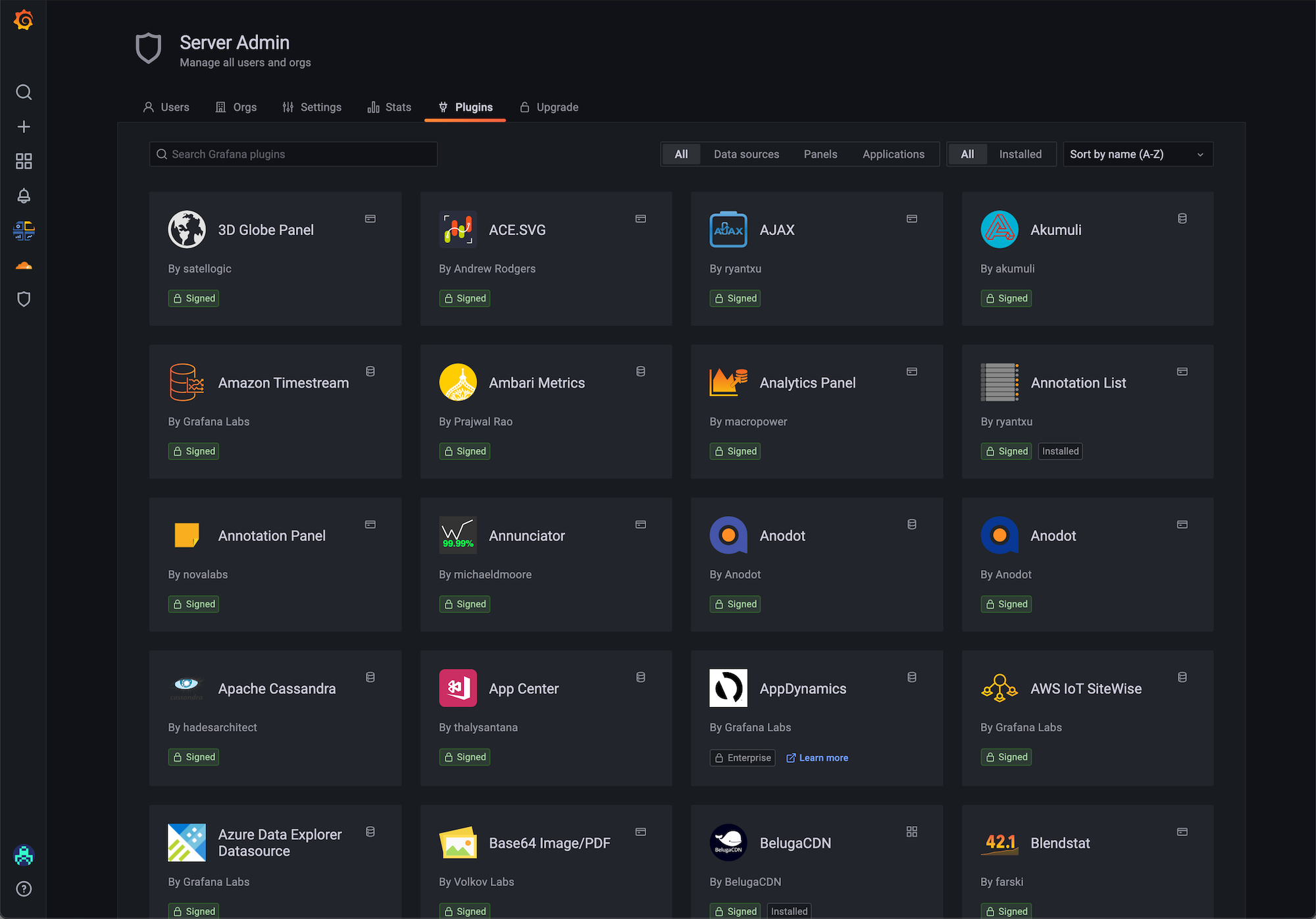Image resolution: width=1316 pixels, height=919 pixels.
Task: Click the Search Grafana plugins input field
Action: [293, 154]
